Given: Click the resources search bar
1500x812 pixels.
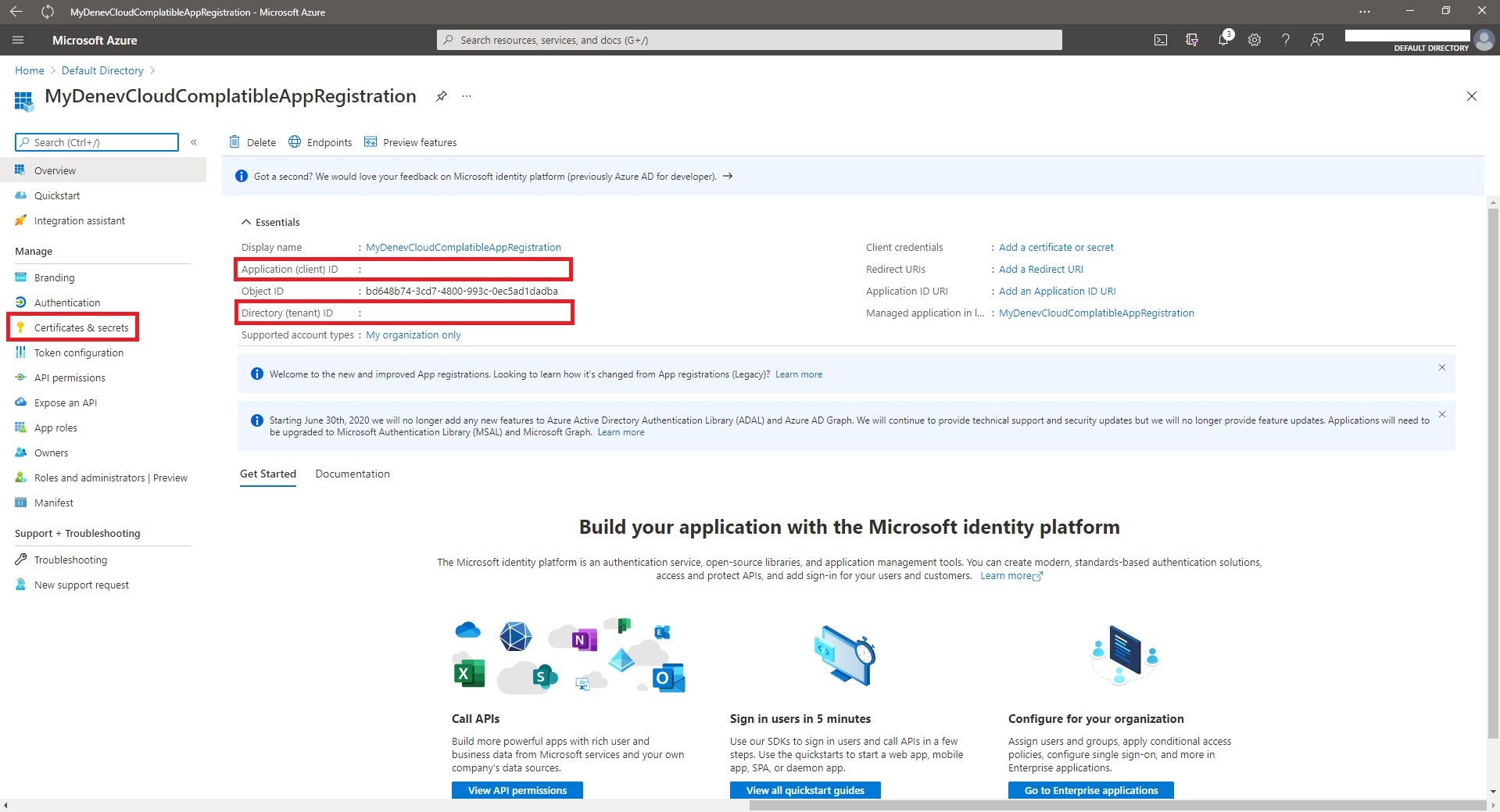Looking at the screenshot, I should 748,40.
